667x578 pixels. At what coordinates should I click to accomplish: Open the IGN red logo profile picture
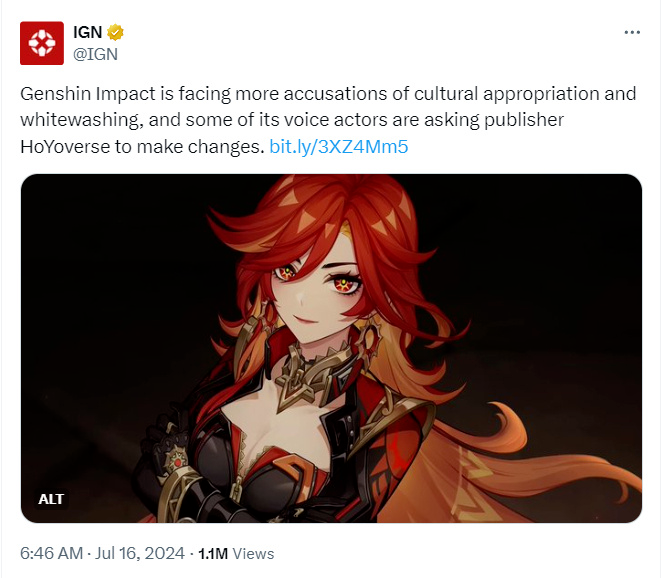point(42,43)
